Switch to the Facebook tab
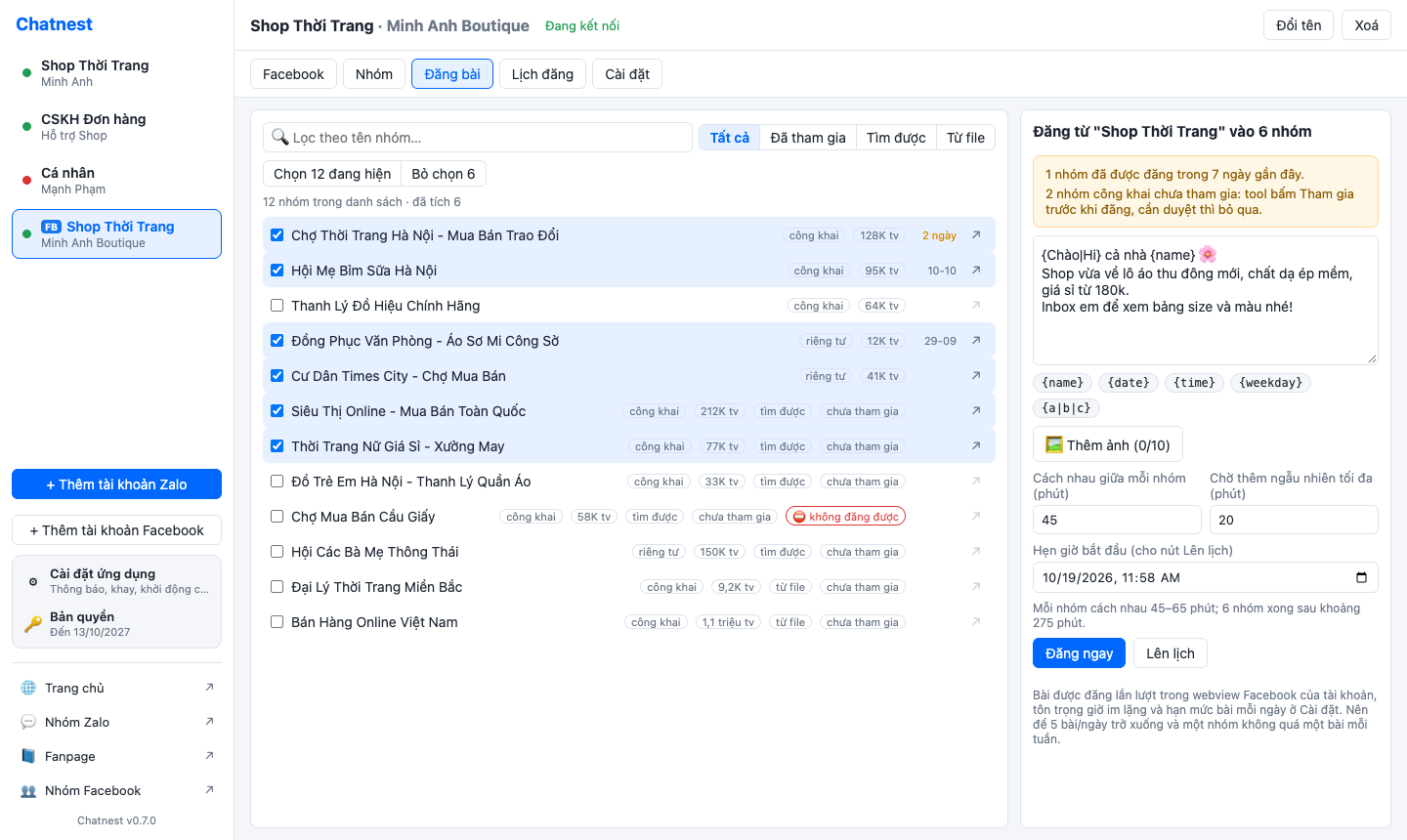 coord(293,74)
